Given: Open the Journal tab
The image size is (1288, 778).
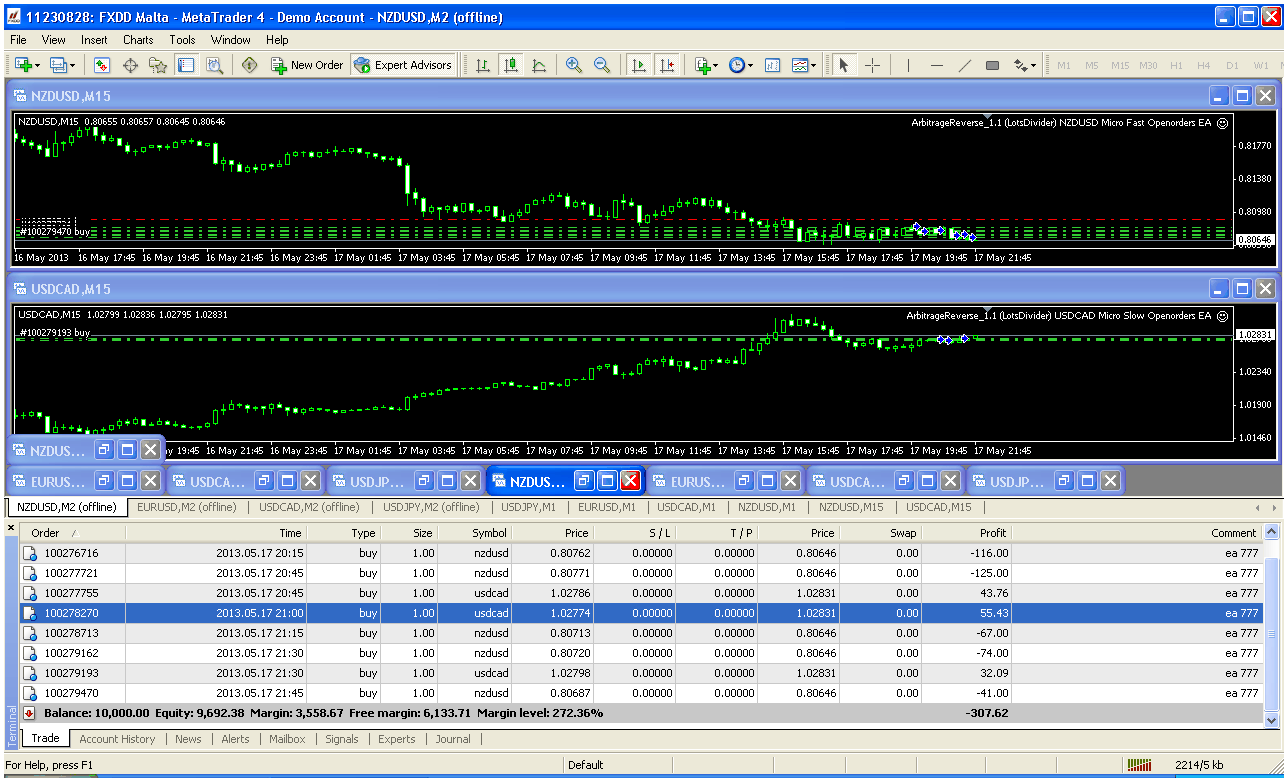Looking at the screenshot, I should coord(453,739).
